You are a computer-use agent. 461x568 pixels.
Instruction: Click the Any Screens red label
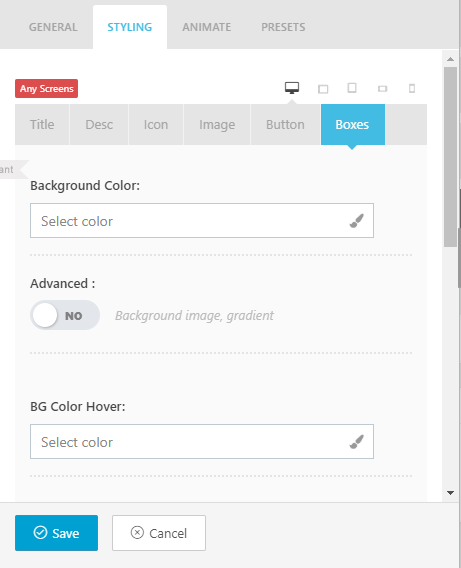point(46,88)
